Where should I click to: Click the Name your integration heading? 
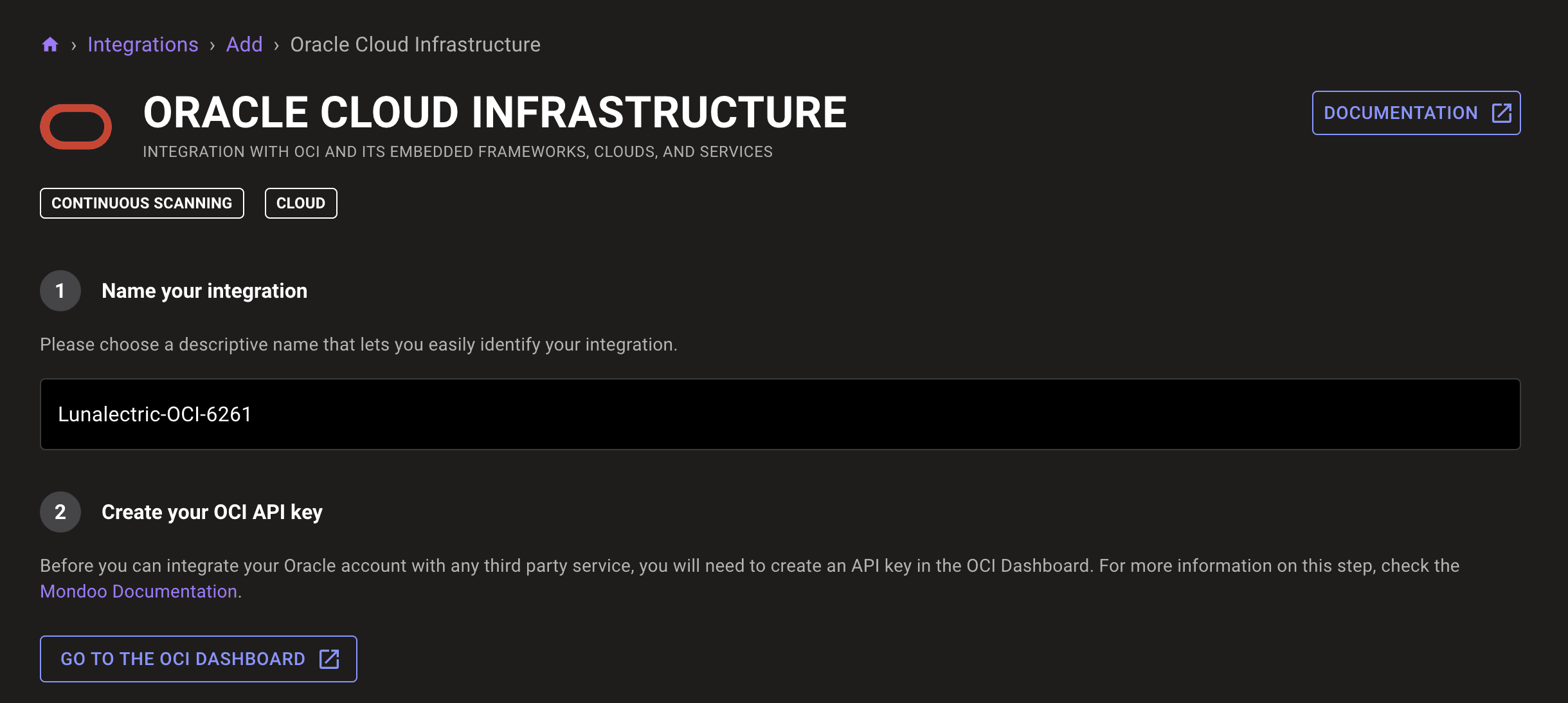204,291
